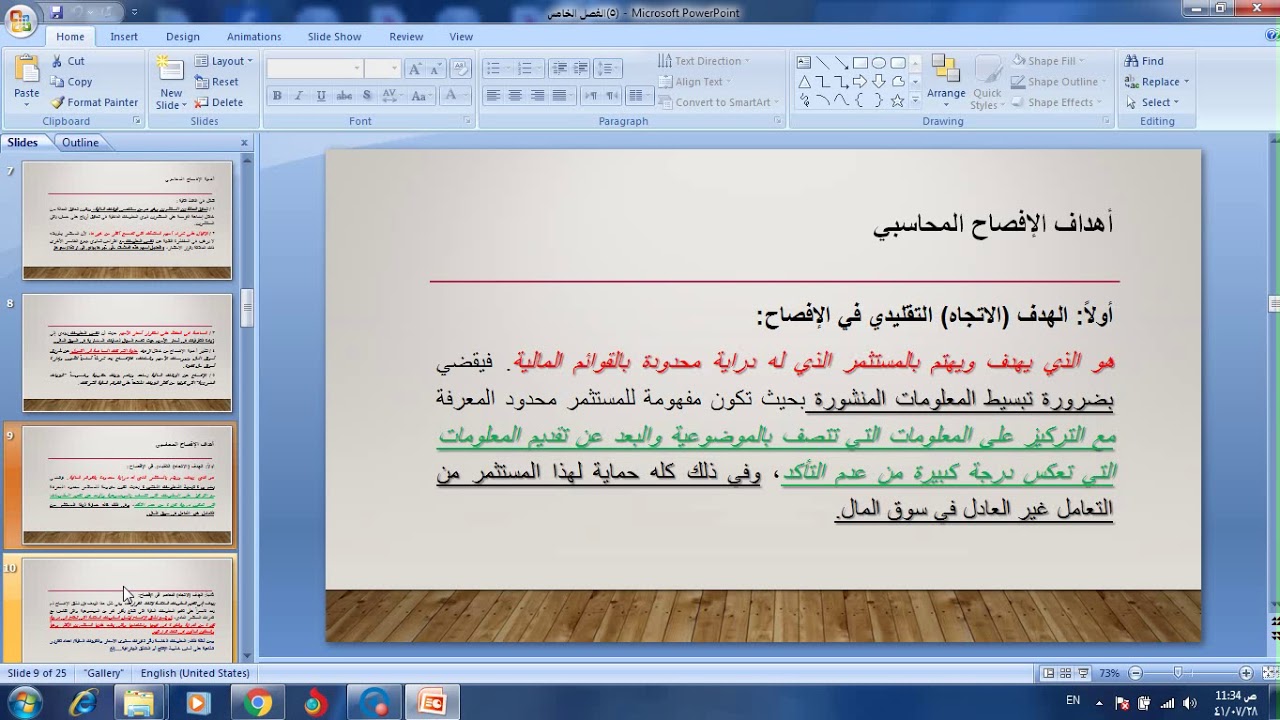Screen dimensions: 1280x720
Task: Toggle Italic formatting
Action: [x=299, y=96]
